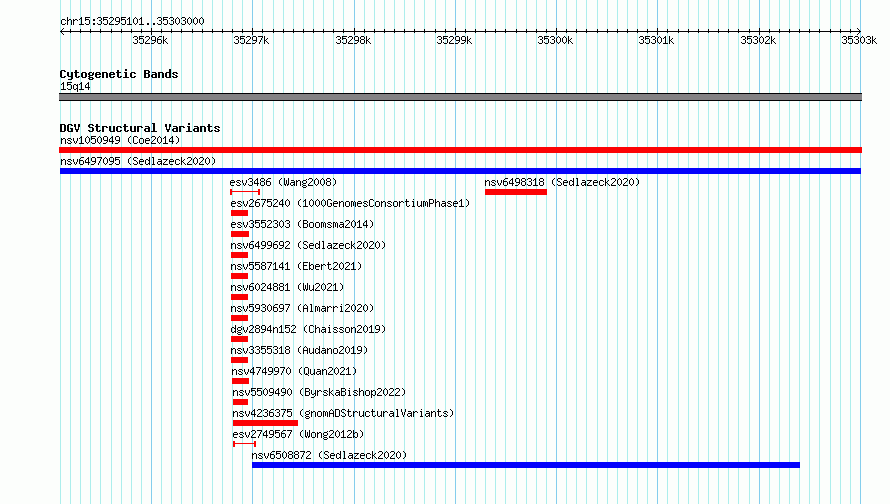The image size is (890, 504).
Task: Click the 35298k ruler tick label
Action: (353, 40)
